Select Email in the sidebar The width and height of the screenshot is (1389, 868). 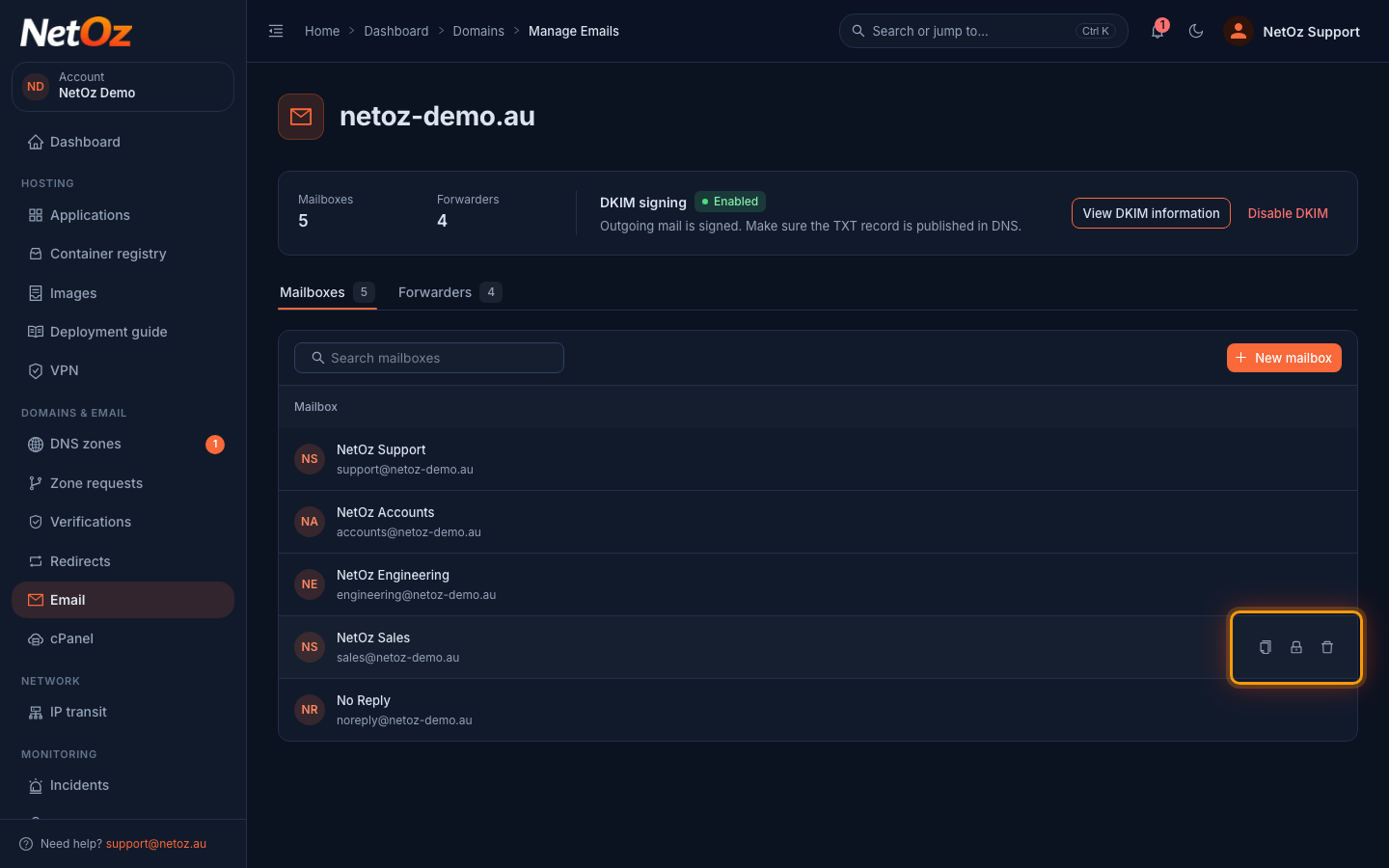123,600
